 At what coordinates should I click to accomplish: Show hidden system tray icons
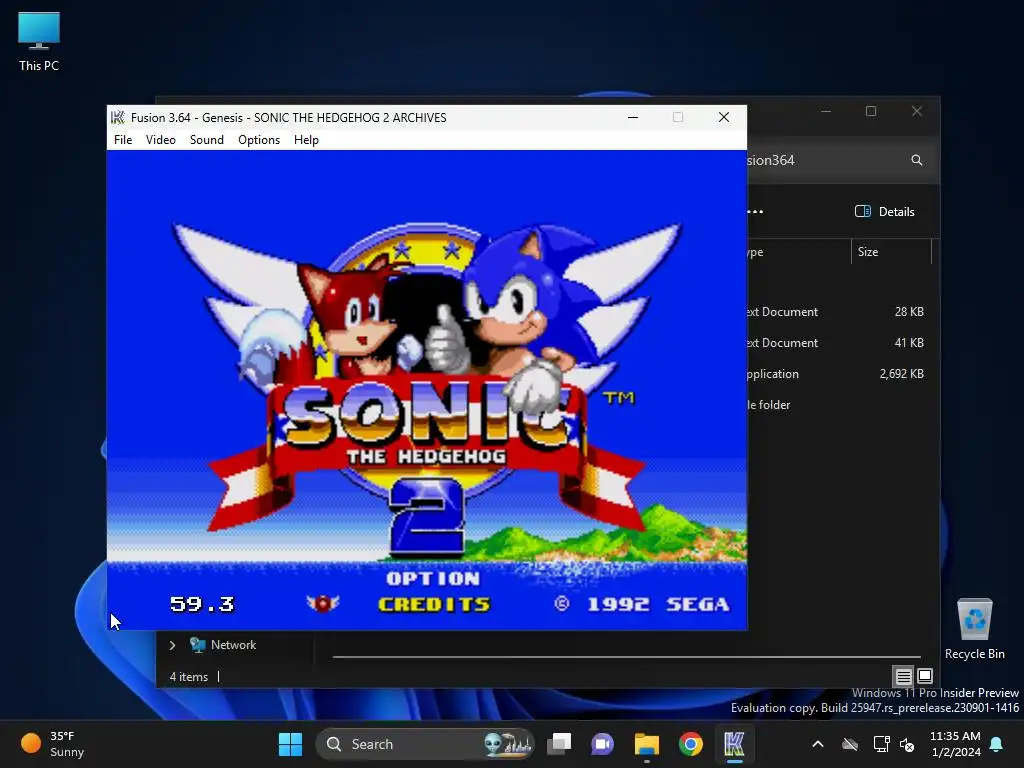tap(818, 744)
